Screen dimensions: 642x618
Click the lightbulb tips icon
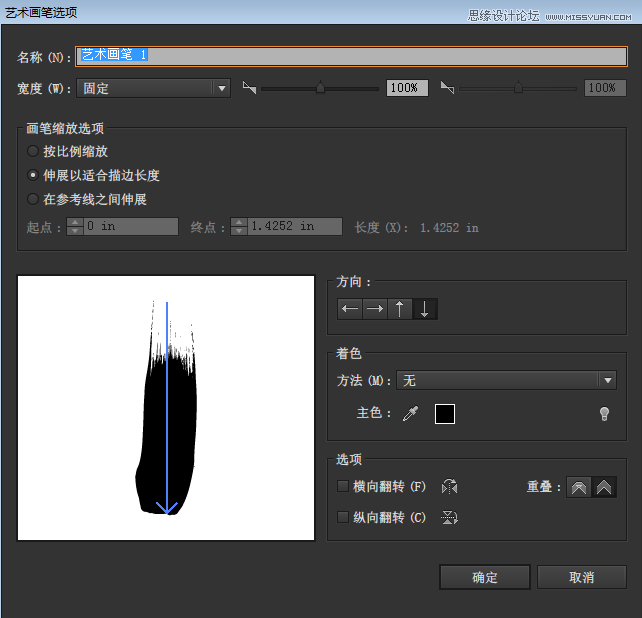604,414
